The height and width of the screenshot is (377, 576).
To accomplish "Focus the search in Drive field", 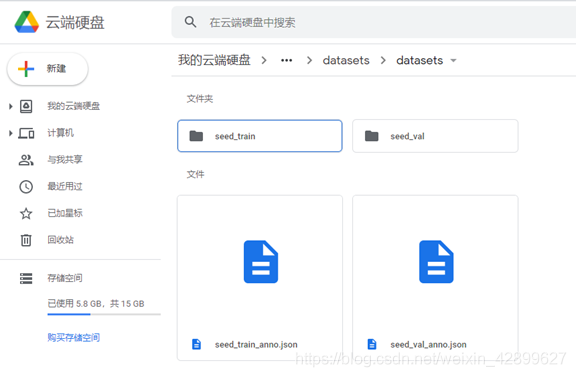I will tap(374, 22).
